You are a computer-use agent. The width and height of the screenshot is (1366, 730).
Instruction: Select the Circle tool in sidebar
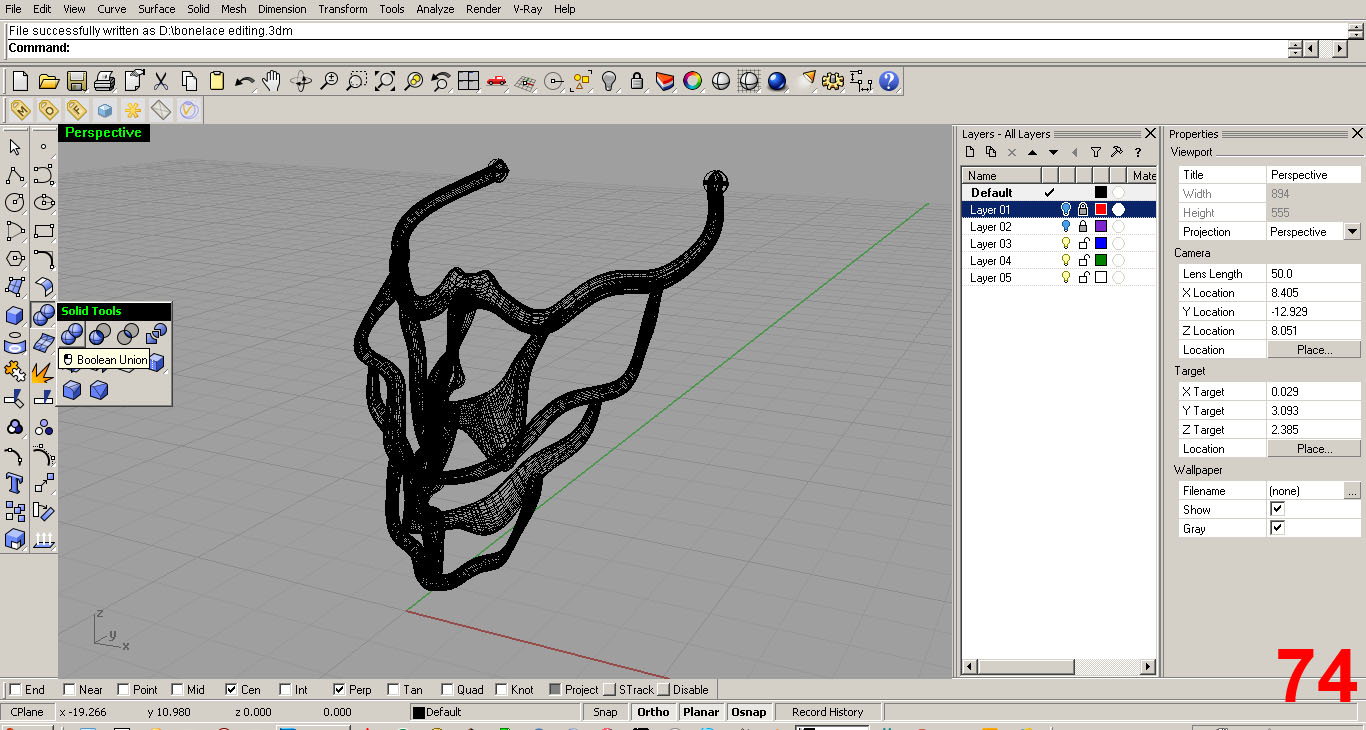[x=15, y=203]
